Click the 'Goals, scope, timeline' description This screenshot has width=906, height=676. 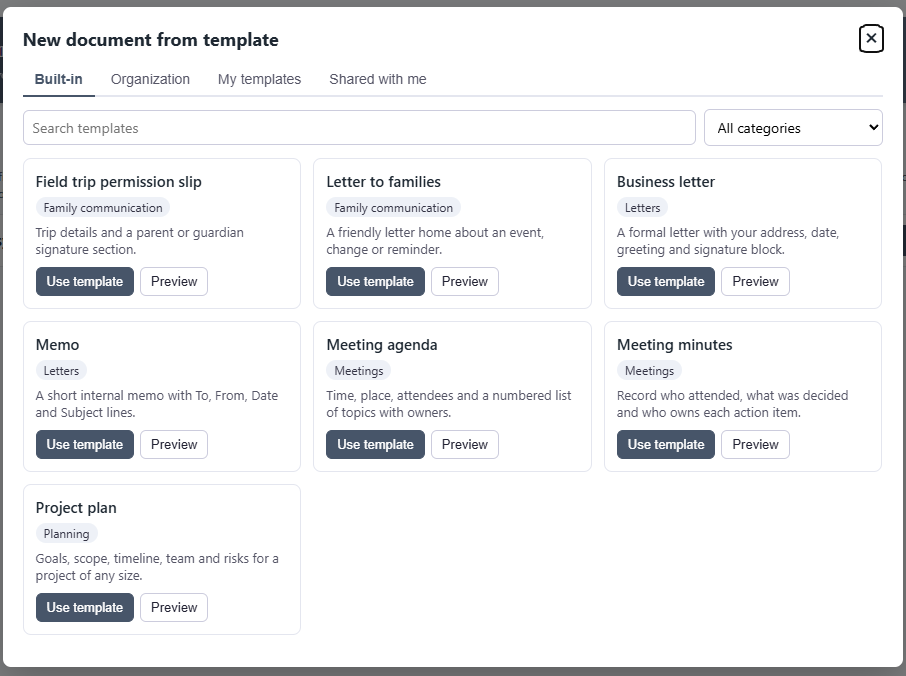(x=157, y=567)
